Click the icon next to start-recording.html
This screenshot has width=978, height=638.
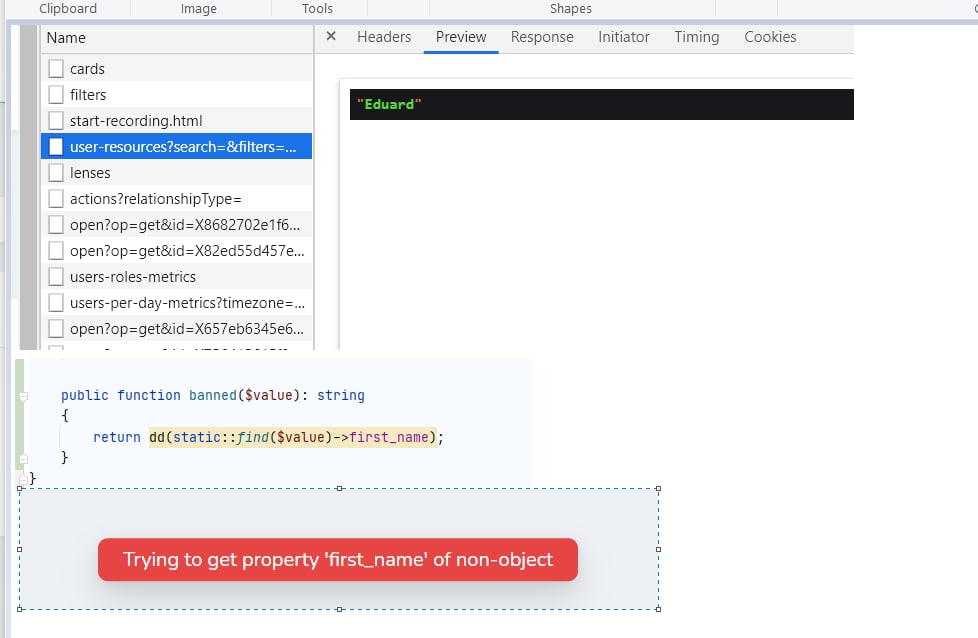(x=56, y=121)
